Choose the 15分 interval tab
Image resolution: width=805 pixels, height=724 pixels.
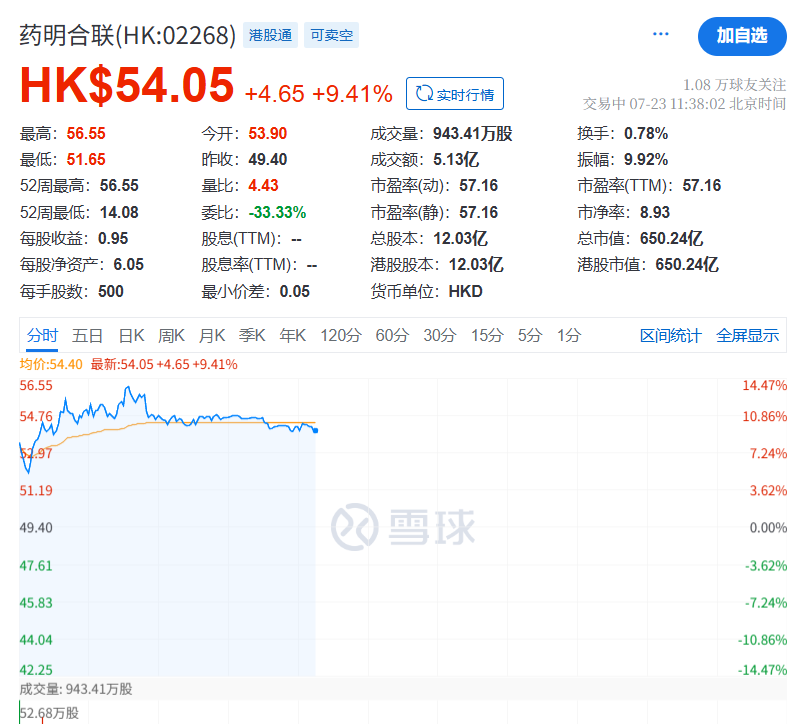487,336
